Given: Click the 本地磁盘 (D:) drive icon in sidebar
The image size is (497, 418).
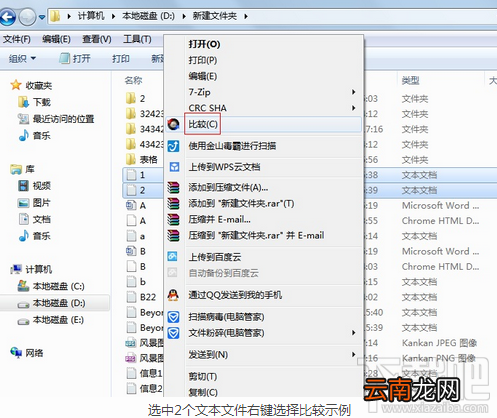Looking at the screenshot, I should coord(23,304).
